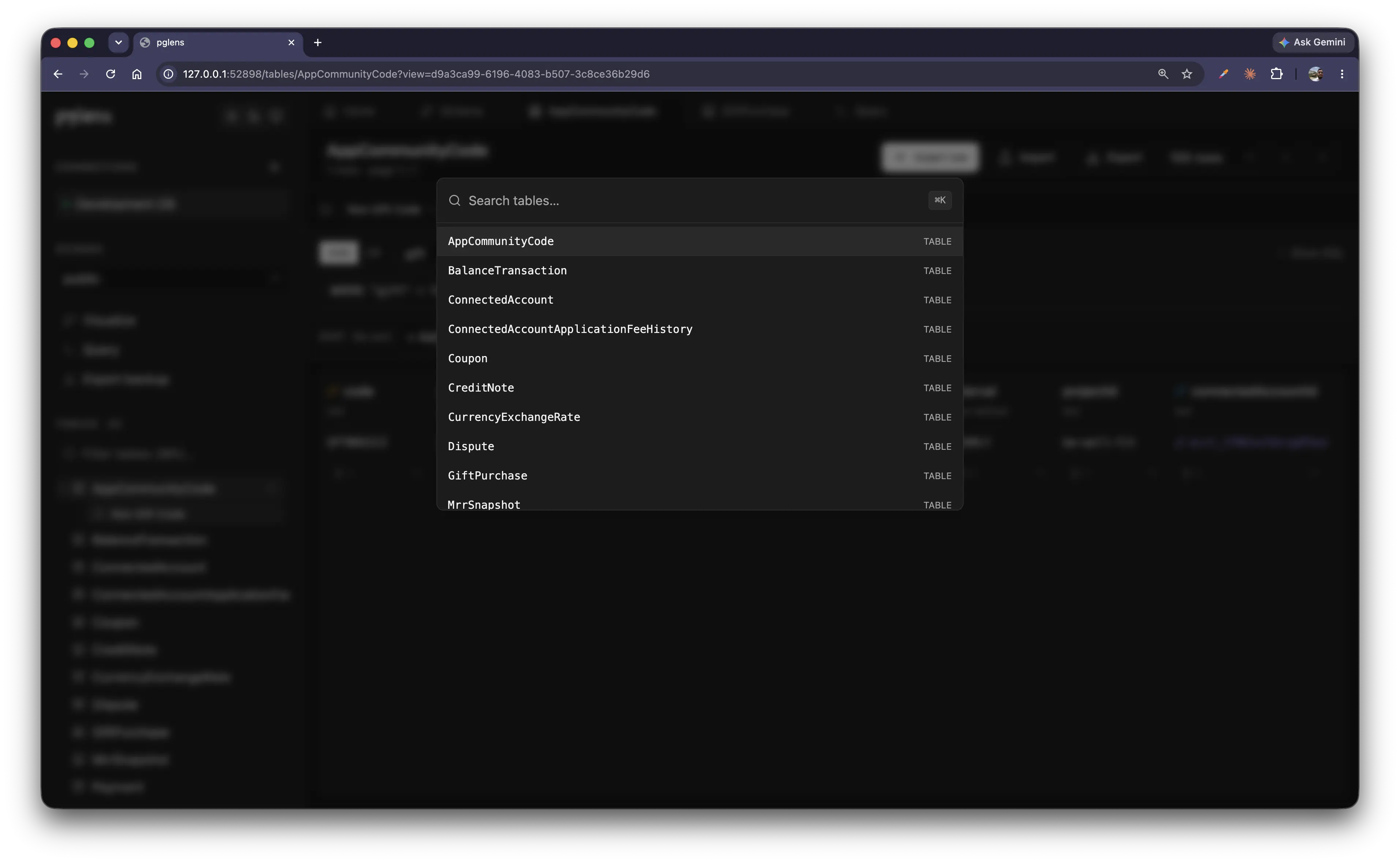Click the ⌘K shortcut badge
Screen dimensions: 1400x863
[x=939, y=200]
